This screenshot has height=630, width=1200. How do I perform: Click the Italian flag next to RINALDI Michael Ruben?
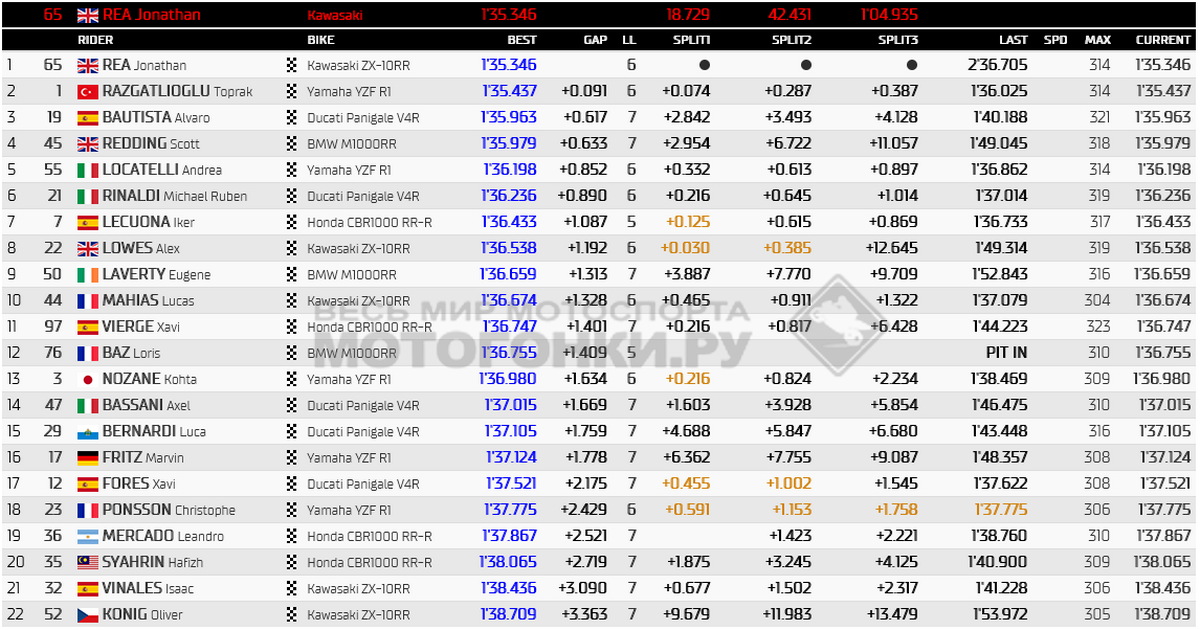point(88,196)
